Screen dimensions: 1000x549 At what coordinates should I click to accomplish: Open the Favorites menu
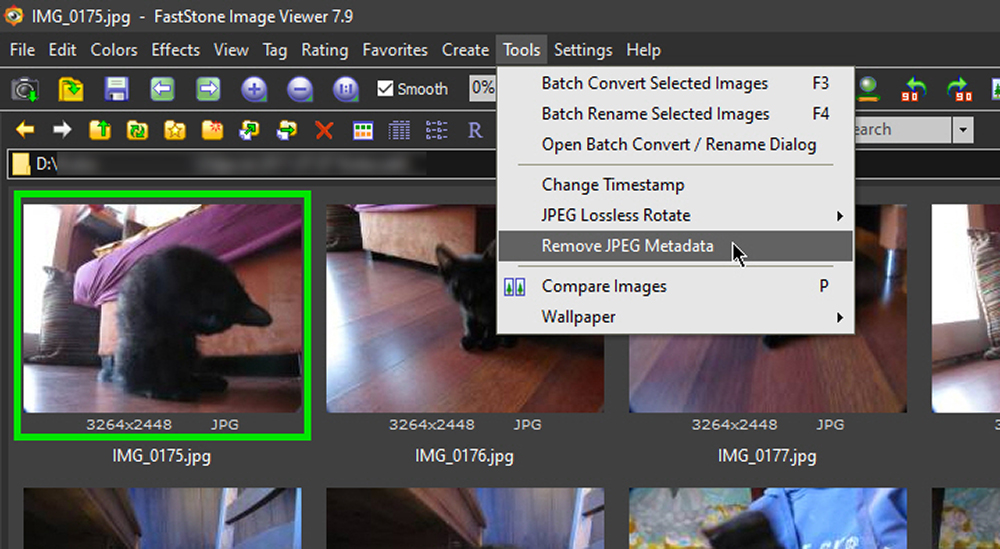(395, 50)
